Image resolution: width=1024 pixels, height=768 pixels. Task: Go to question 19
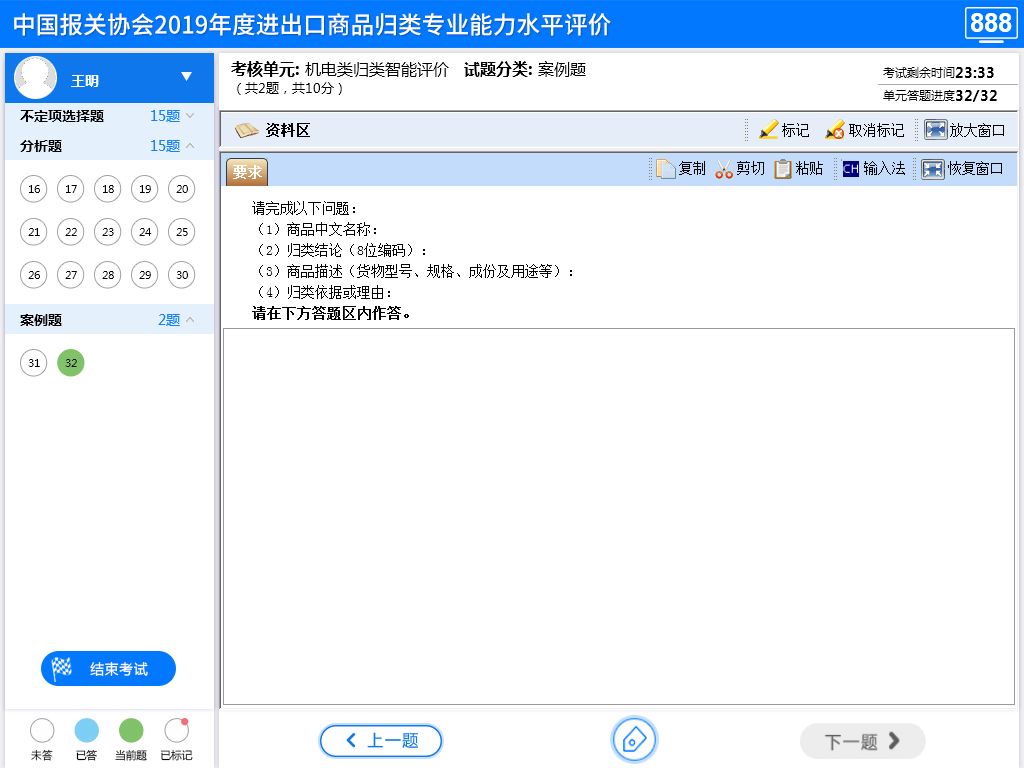click(x=145, y=189)
